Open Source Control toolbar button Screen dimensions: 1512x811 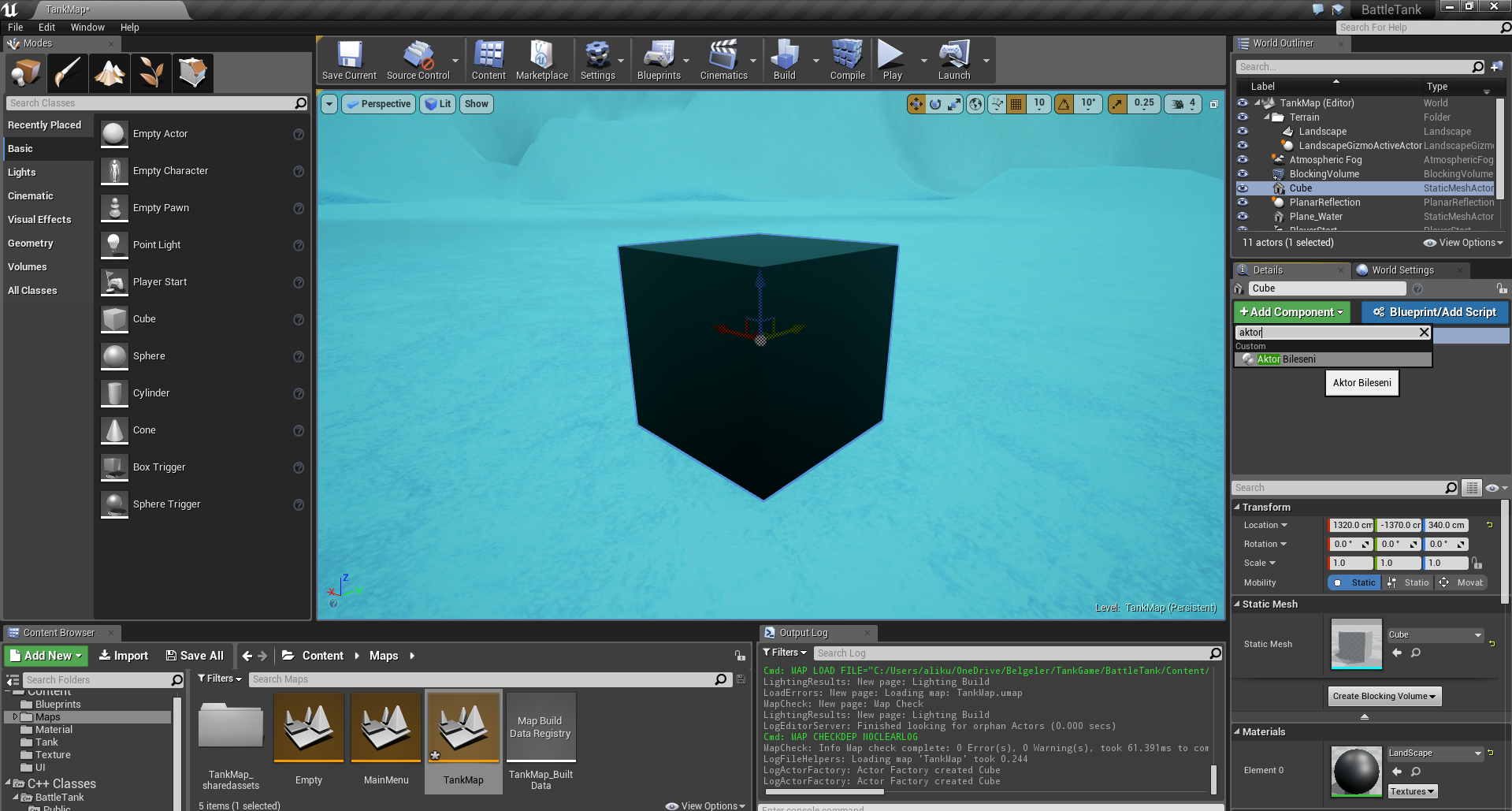point(418,61)
